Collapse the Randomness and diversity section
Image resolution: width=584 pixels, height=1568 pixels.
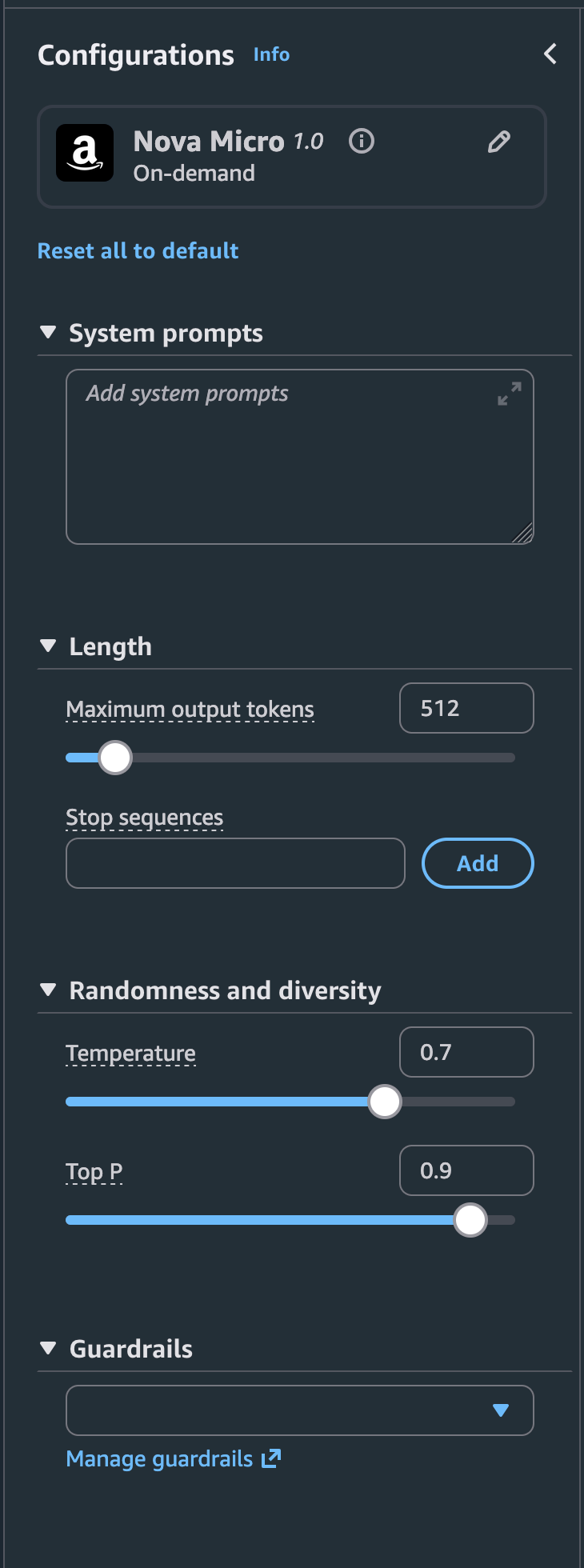[48, 990]
